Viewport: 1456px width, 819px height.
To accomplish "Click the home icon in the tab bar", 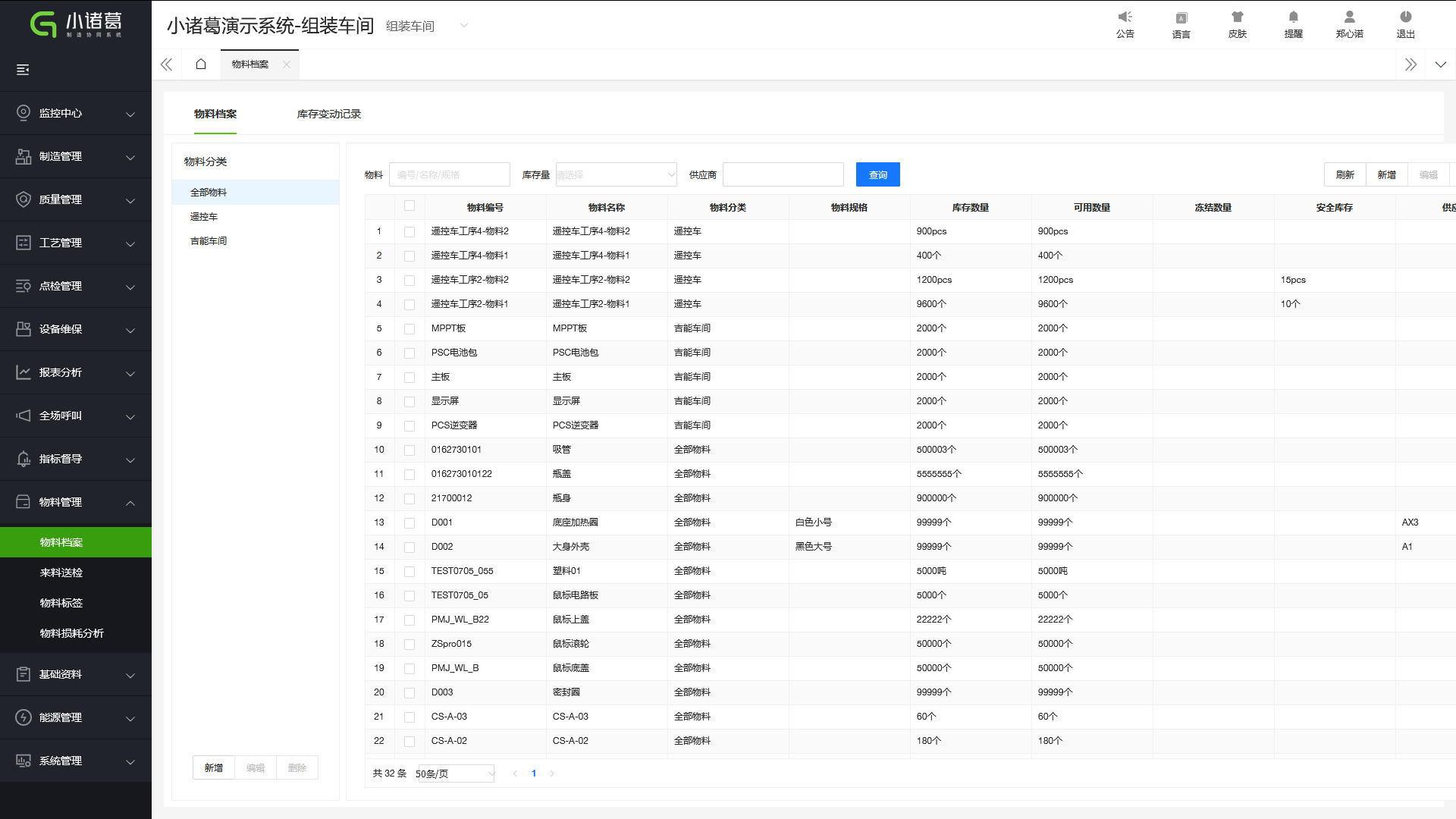I will 200,64.
